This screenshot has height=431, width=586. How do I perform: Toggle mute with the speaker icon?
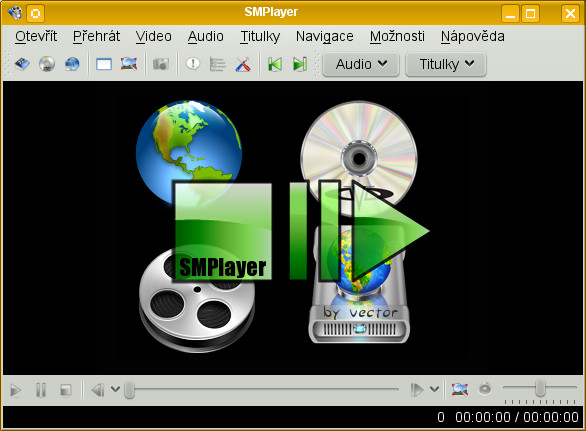[x=485, y=390]
